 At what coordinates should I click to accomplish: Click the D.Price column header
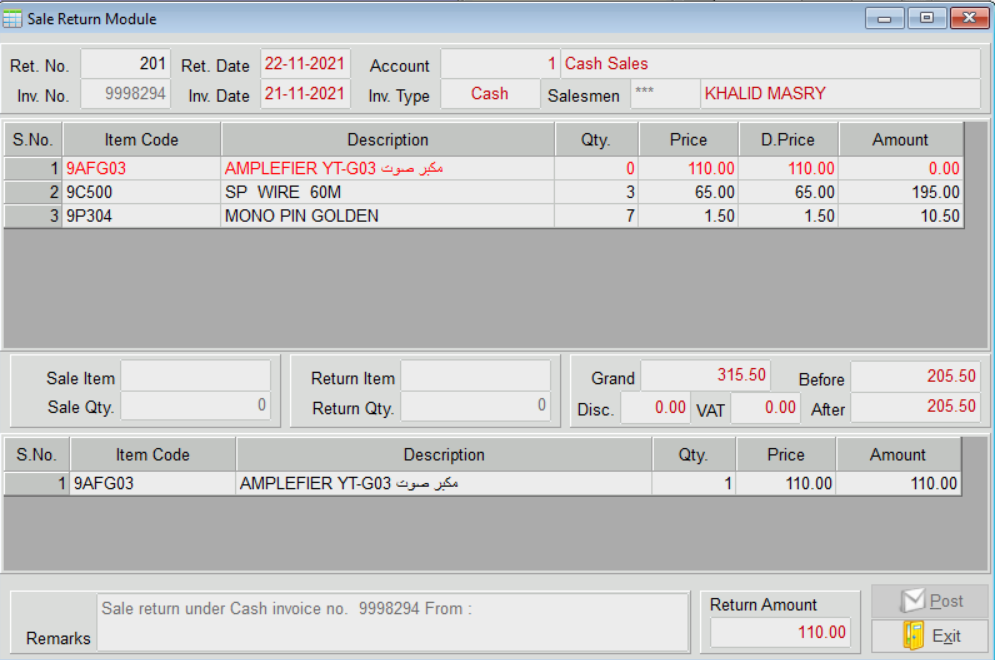(x=788, y=140)
